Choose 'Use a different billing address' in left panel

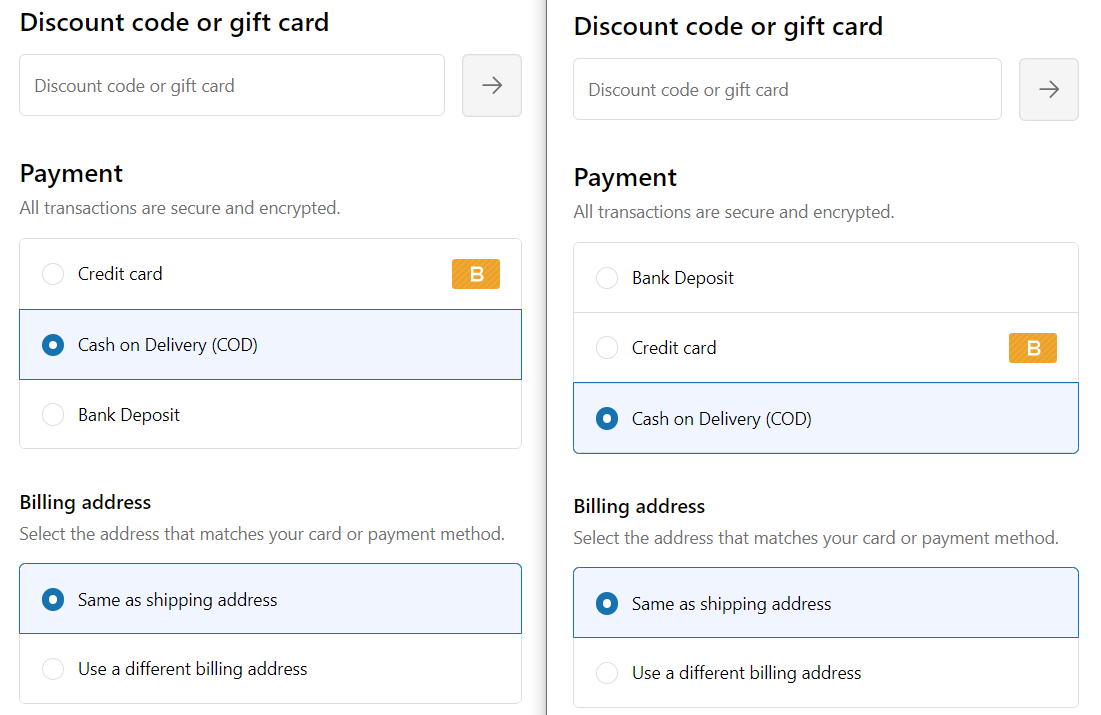(53, 669)
